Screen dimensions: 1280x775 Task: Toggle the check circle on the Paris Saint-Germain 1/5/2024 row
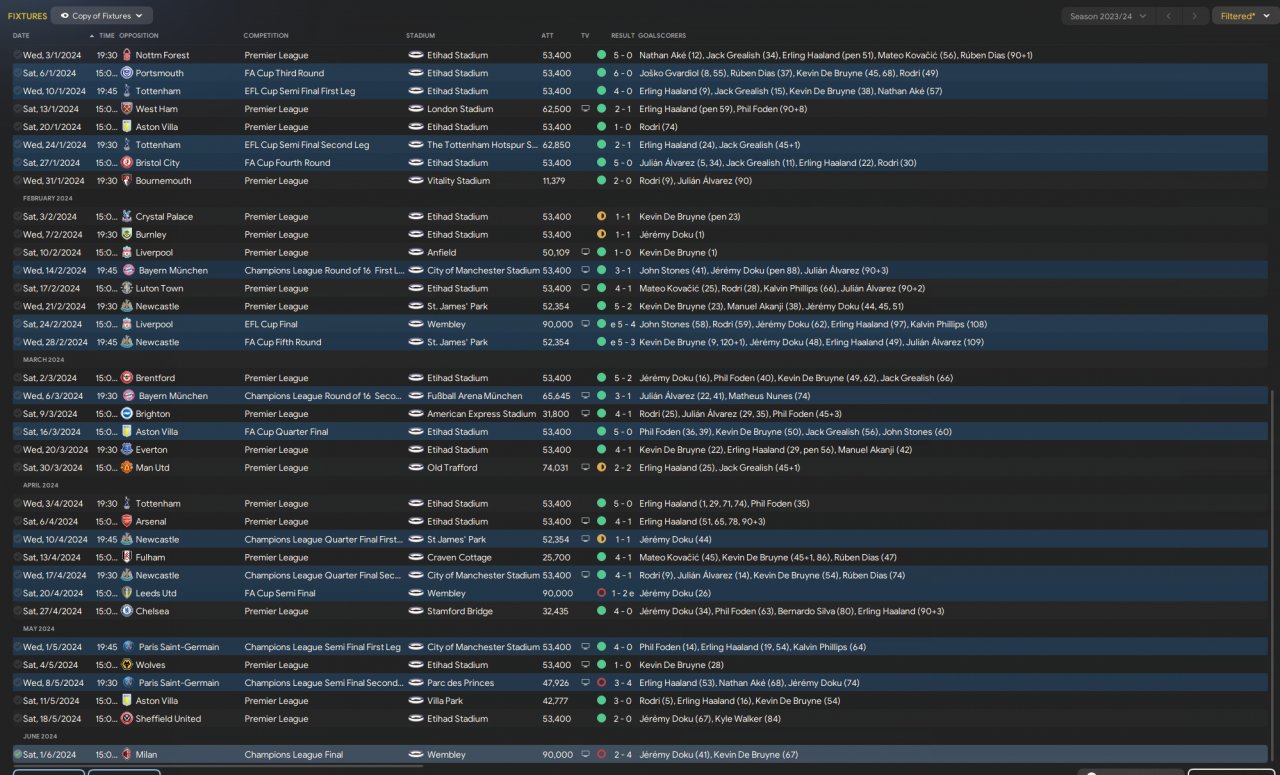(x=18, y=647)
